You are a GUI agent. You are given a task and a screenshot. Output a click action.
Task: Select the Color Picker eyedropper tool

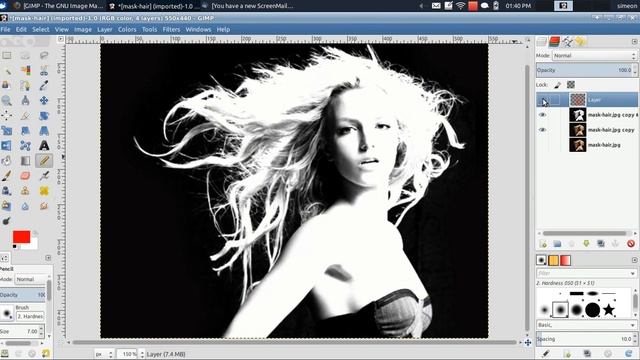(x=44, y=85)
